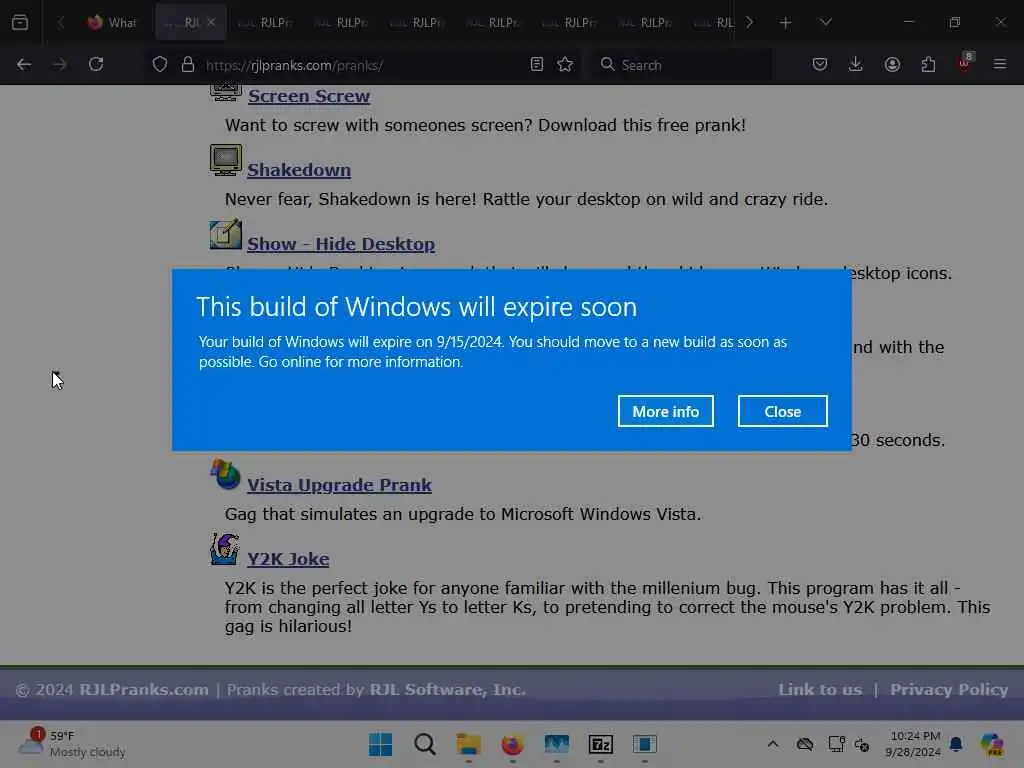Image resolution: width=1024 pixels, height=768 pixels.
Task: Close the active RJL tab
Action: pyautogui.click(x=211, y=23)
